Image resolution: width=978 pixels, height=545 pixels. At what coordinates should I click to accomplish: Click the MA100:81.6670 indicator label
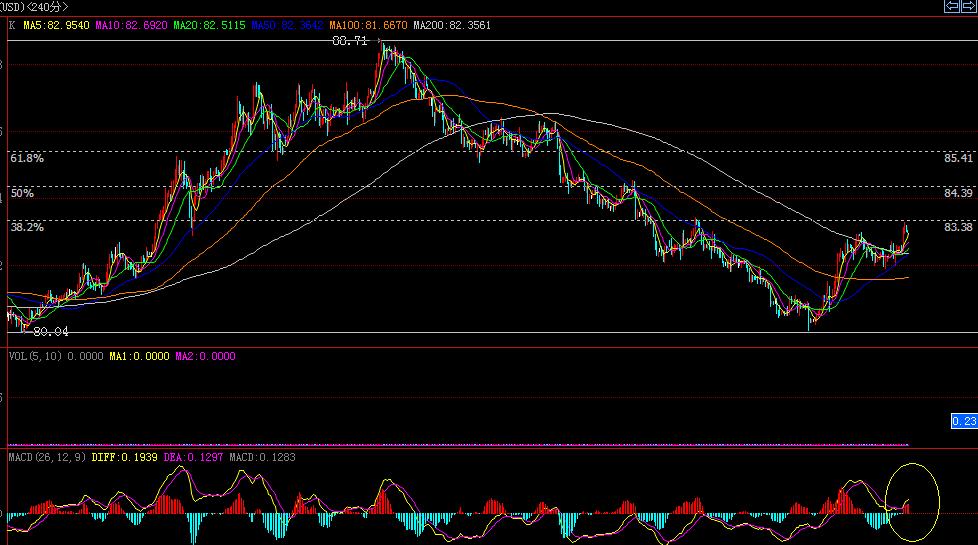pyautogui.click(x=368, y=26)
